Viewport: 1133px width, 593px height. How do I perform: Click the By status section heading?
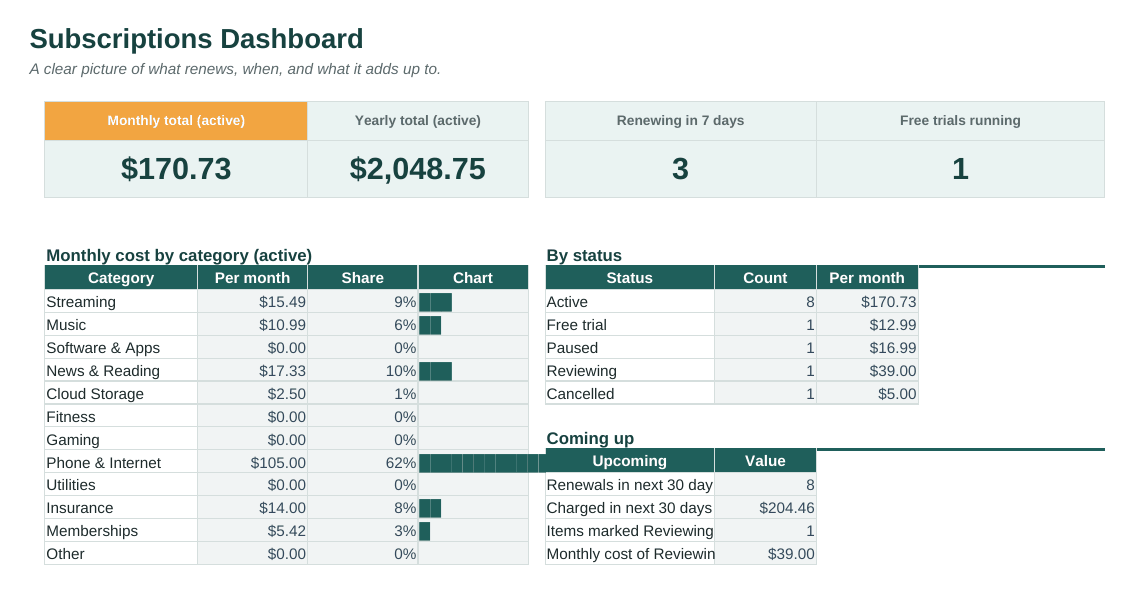(584, 256)
